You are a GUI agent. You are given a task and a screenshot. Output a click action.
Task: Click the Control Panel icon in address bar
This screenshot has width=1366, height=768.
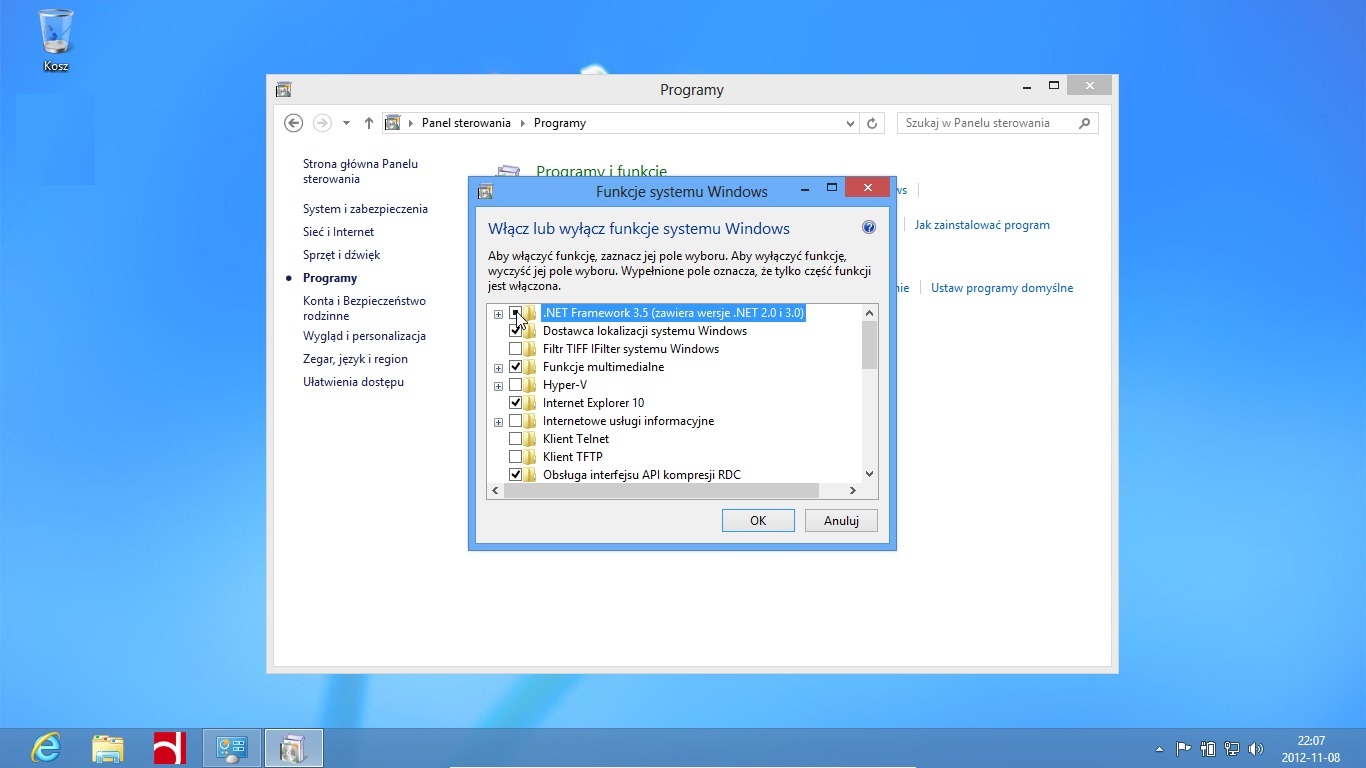[x=393, y=123]
